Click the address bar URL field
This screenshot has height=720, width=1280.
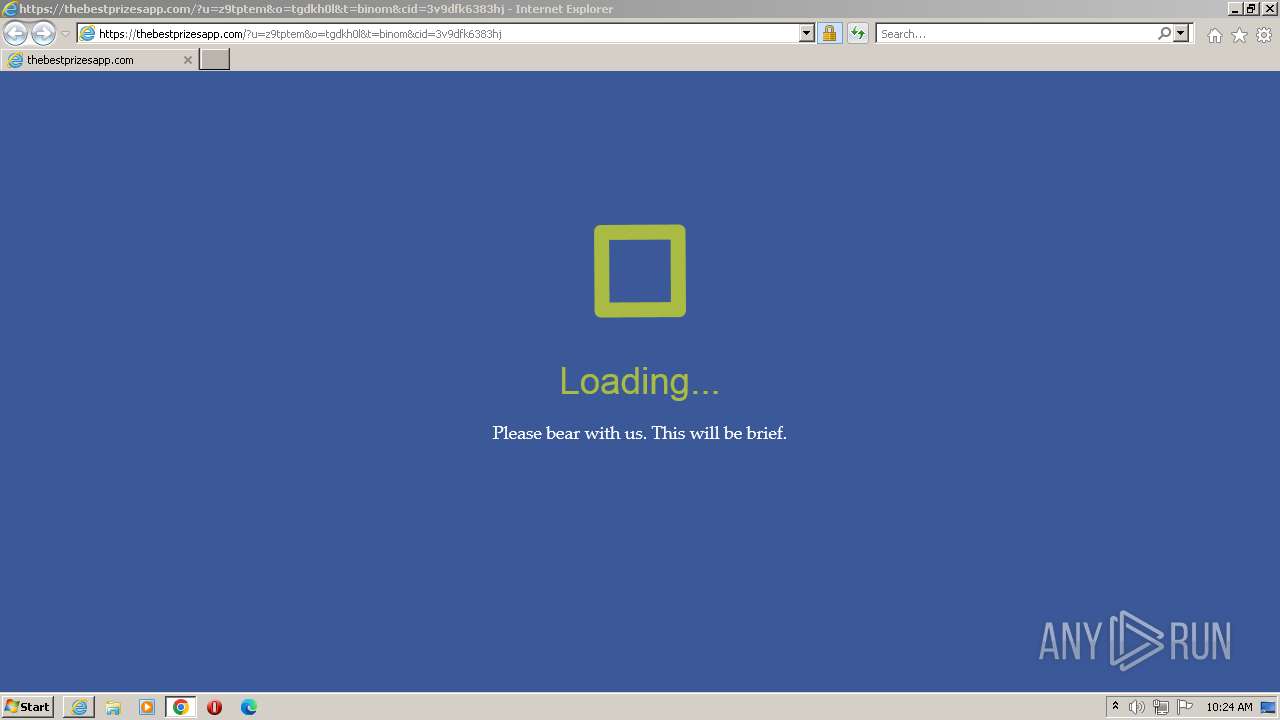tap(446, 34)
